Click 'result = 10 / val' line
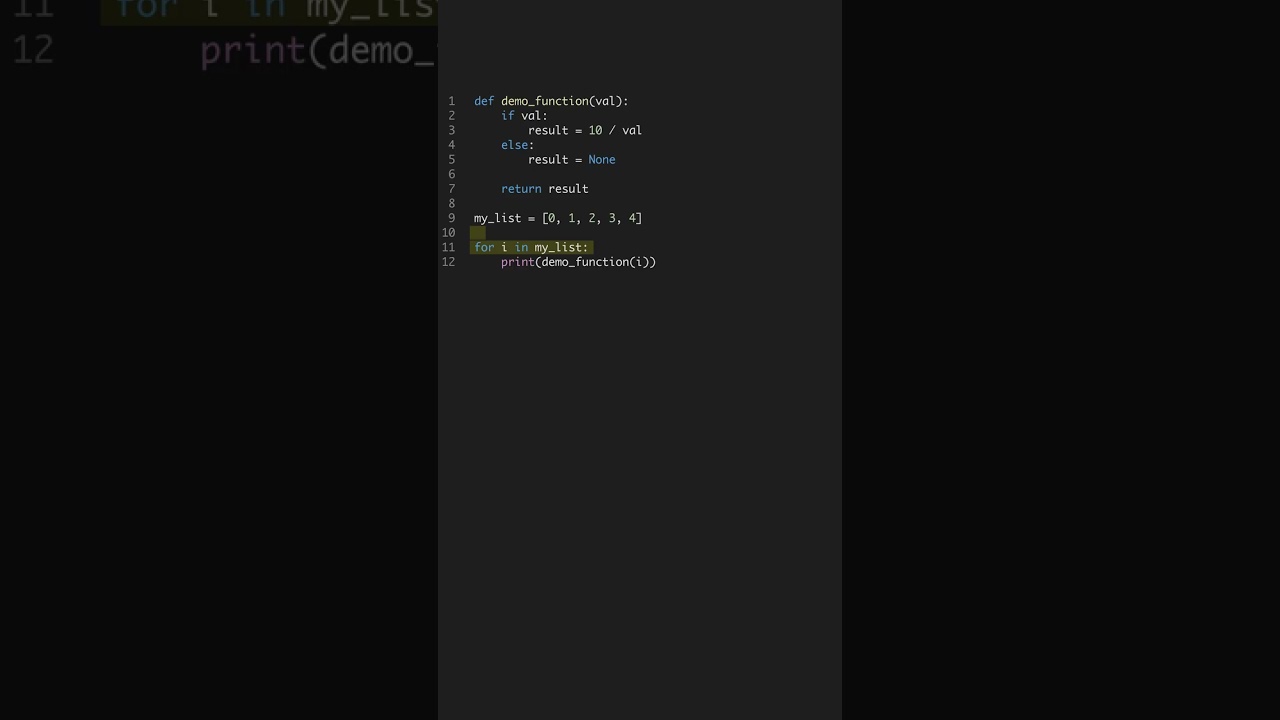 (585, 130)
